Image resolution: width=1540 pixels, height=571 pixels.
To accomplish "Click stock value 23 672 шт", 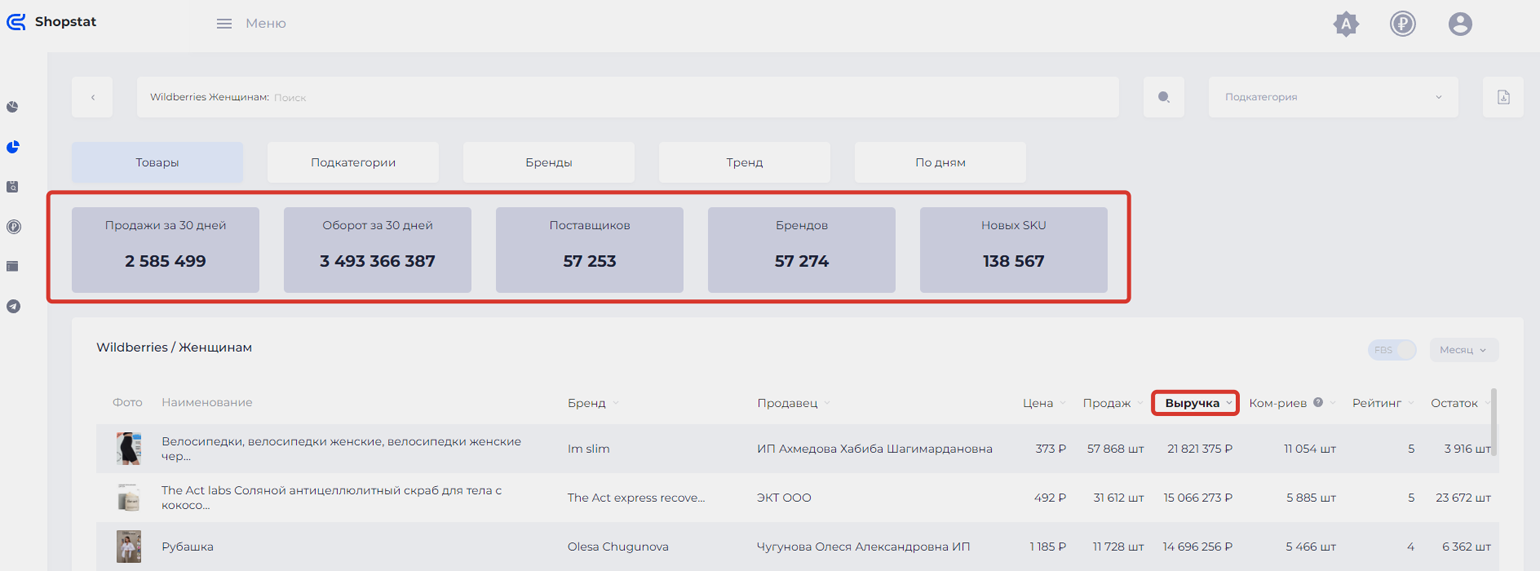I will [x=1462, y=498].
